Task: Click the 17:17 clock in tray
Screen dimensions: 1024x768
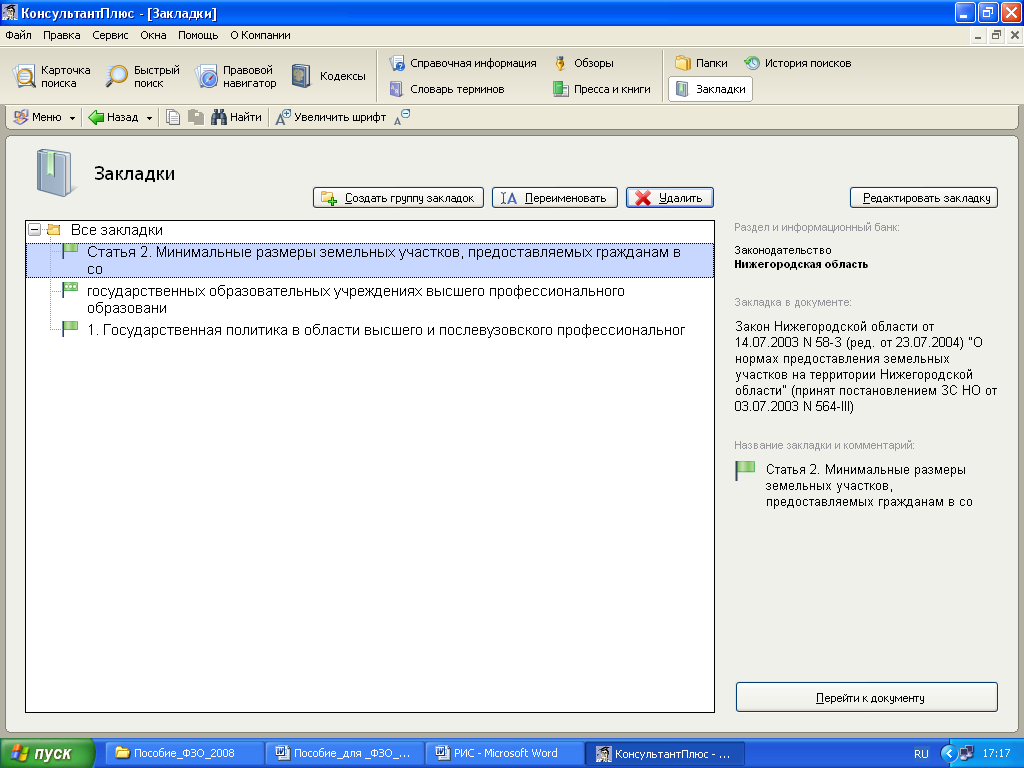Action: tap(997, 754)
